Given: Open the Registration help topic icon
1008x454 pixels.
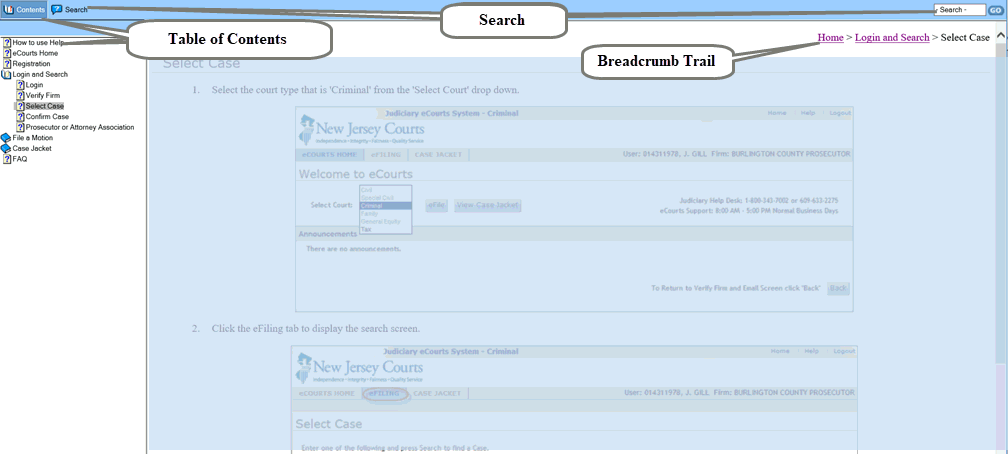Looking at the screenshot, I should tap(7, 64).
